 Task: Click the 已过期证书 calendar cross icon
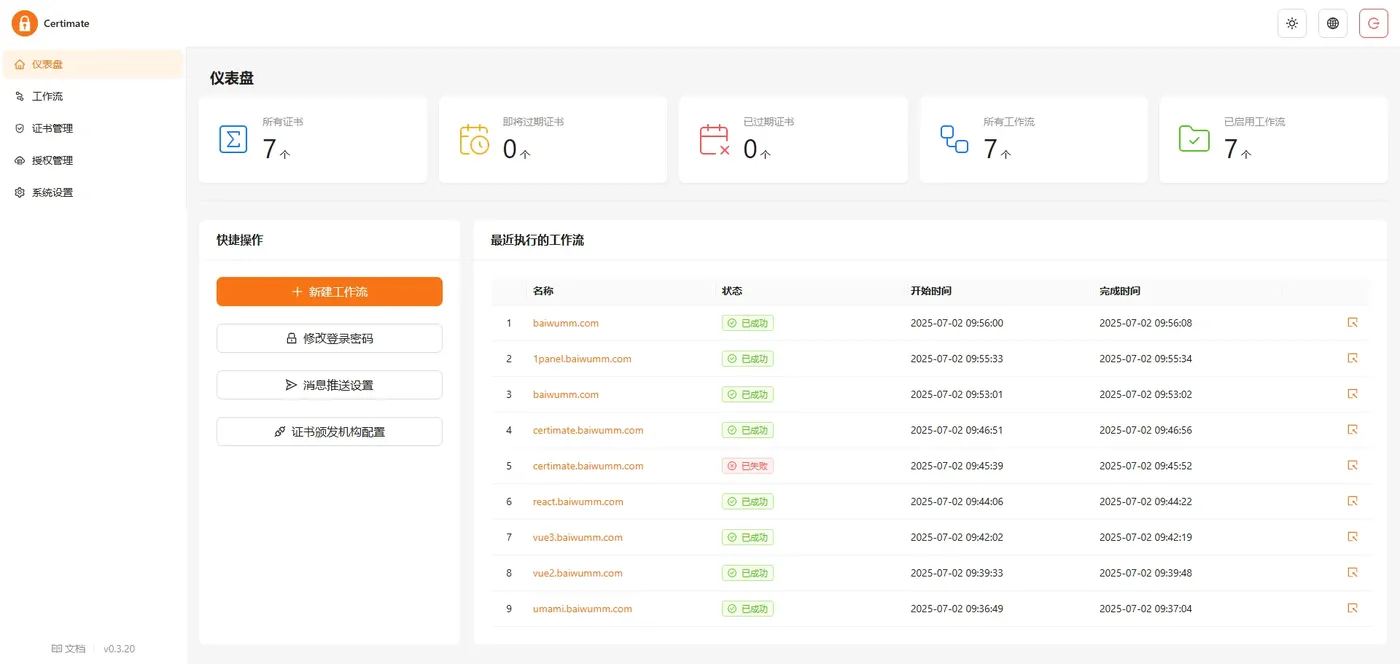click(x=714, y=139)
